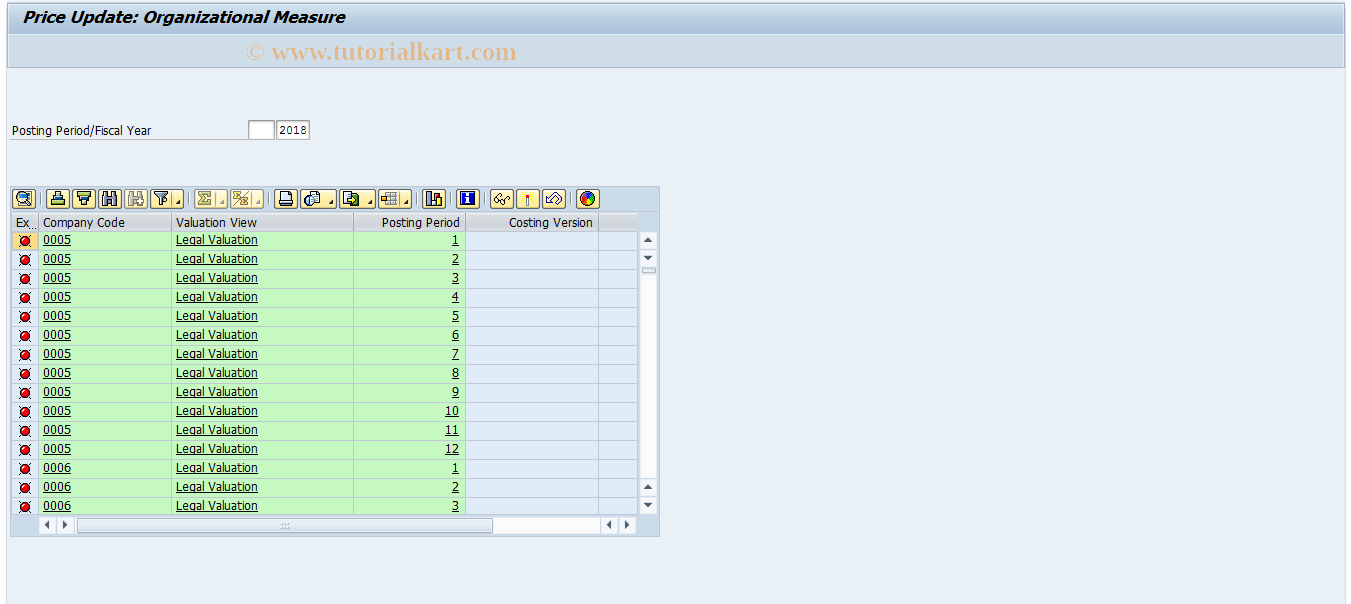Viewport: 1351px width, 604px height.
Task: Expand the Set Filter dropdown arrow
Action: pos(178,199)
